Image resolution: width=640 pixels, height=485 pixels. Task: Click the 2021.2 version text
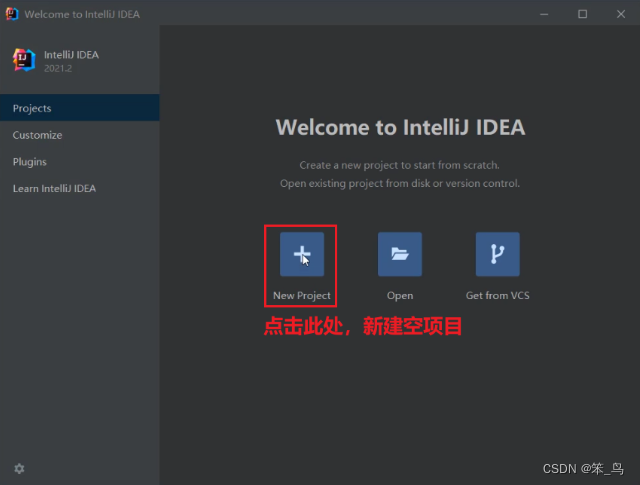click(58, 69)
